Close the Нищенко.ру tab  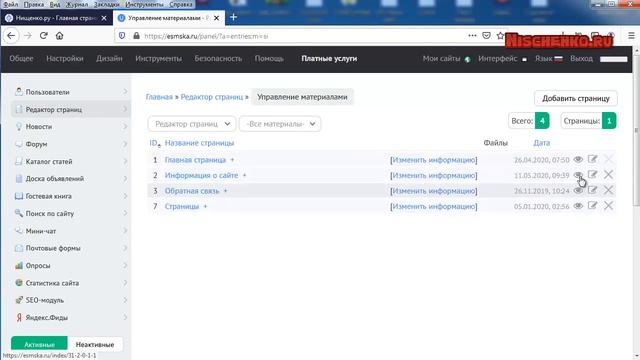tap(104, 18)
